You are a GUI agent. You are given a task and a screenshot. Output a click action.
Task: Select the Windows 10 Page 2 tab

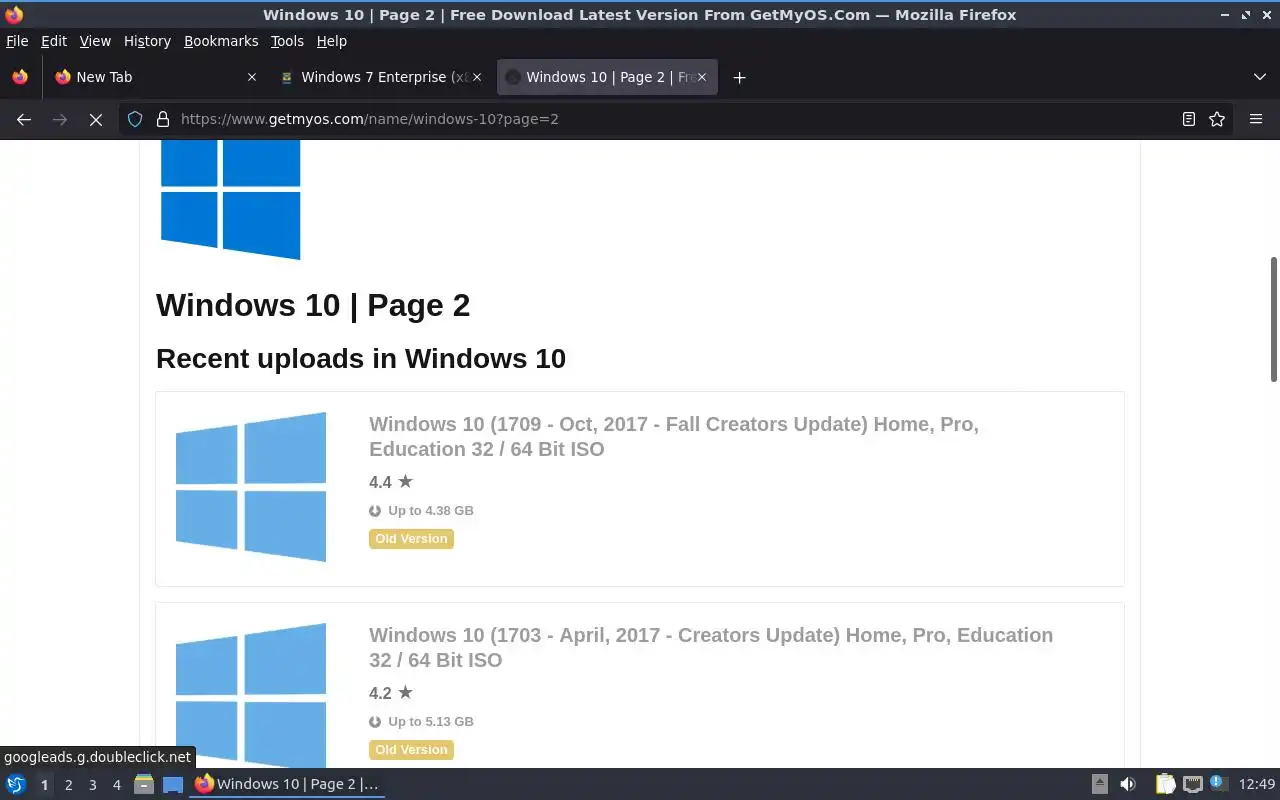pyautogui.click(x=607, y=77)
